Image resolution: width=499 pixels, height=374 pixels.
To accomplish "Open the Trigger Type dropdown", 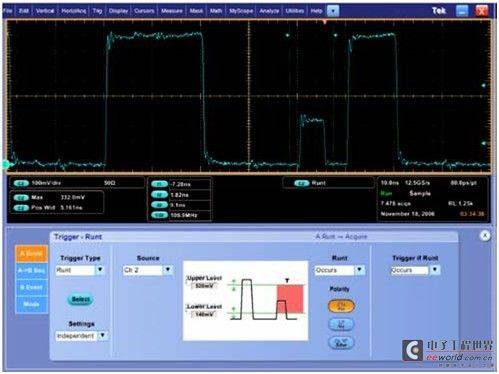I will 100,270.
